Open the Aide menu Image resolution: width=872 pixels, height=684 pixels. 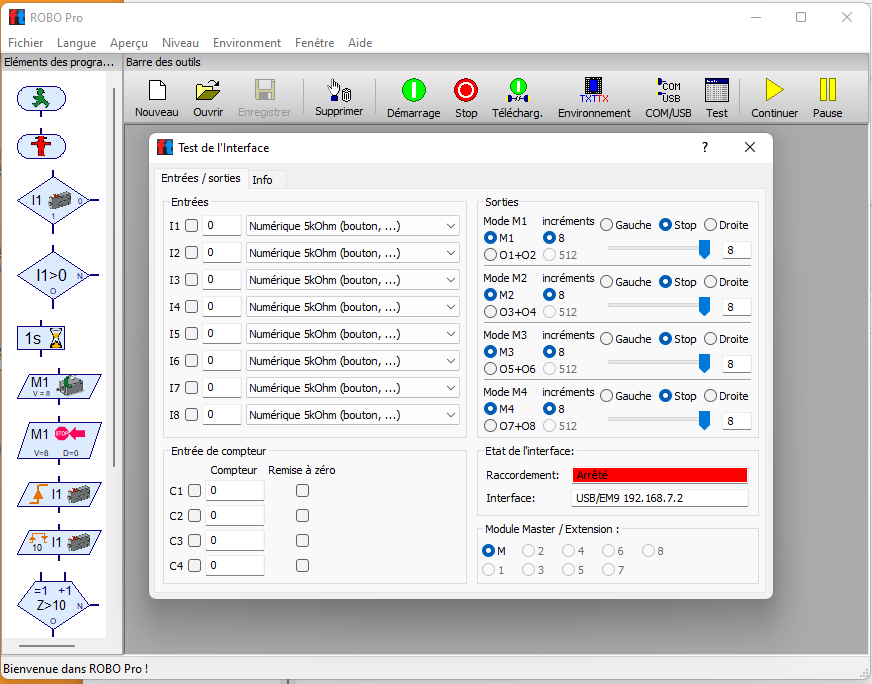coord(360,43)
